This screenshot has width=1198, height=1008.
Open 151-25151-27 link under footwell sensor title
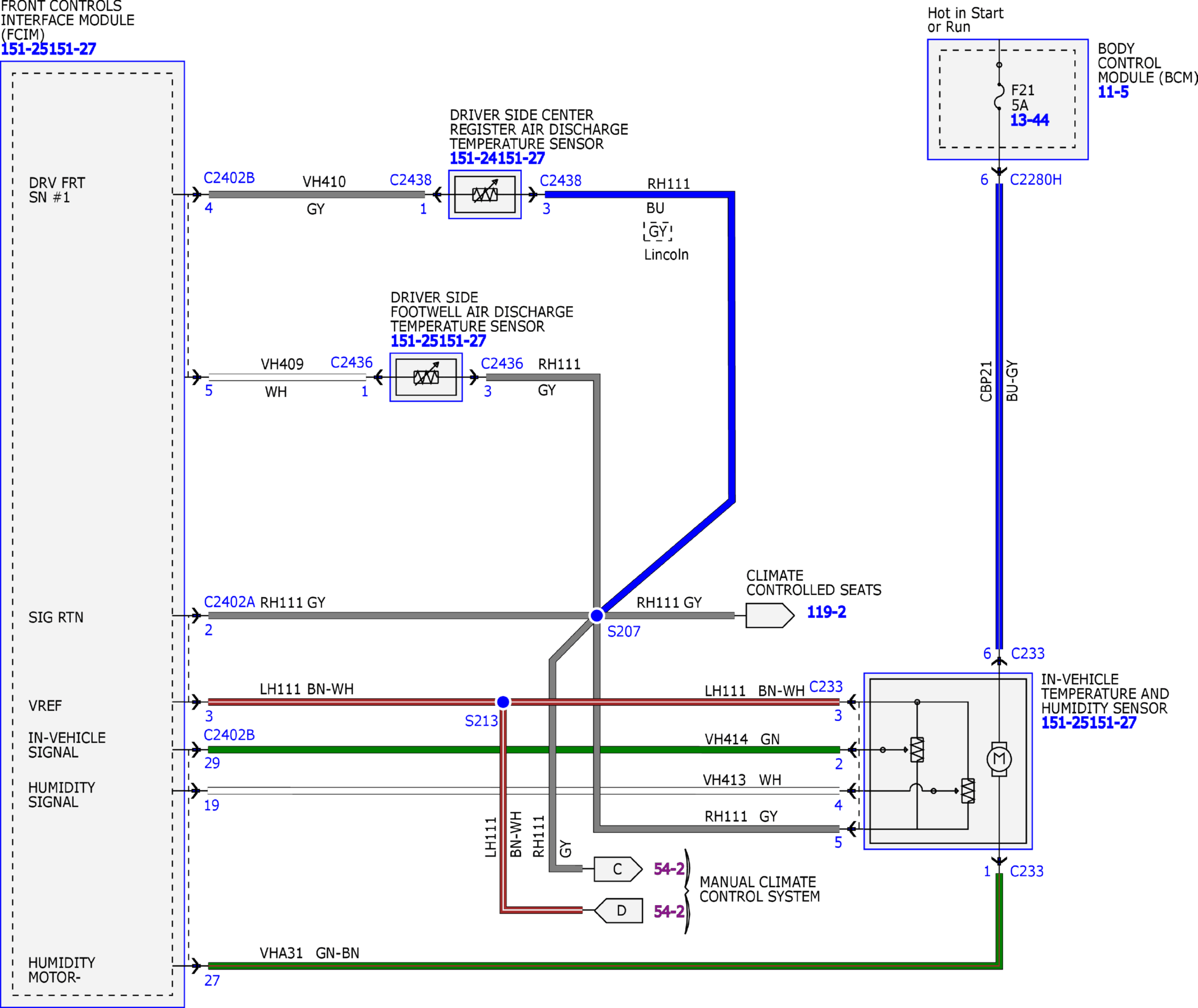(x=438, y=341)
